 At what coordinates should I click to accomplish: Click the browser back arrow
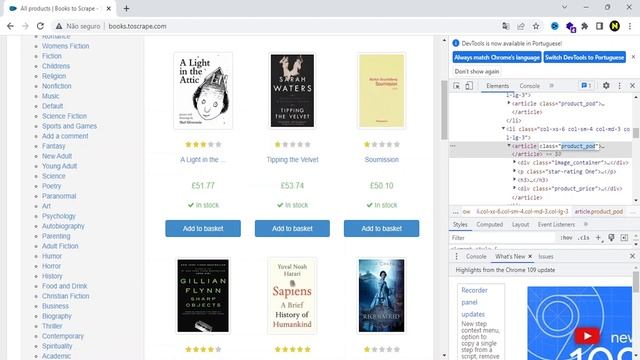point(10,26)
